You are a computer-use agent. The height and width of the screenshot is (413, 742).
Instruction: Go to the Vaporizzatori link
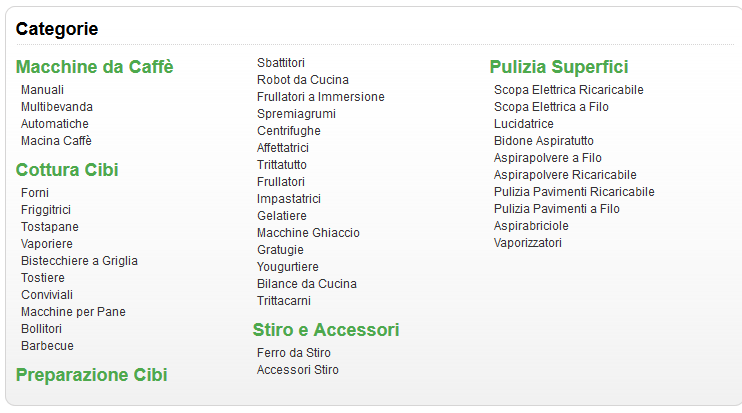[x=528, y=243]
